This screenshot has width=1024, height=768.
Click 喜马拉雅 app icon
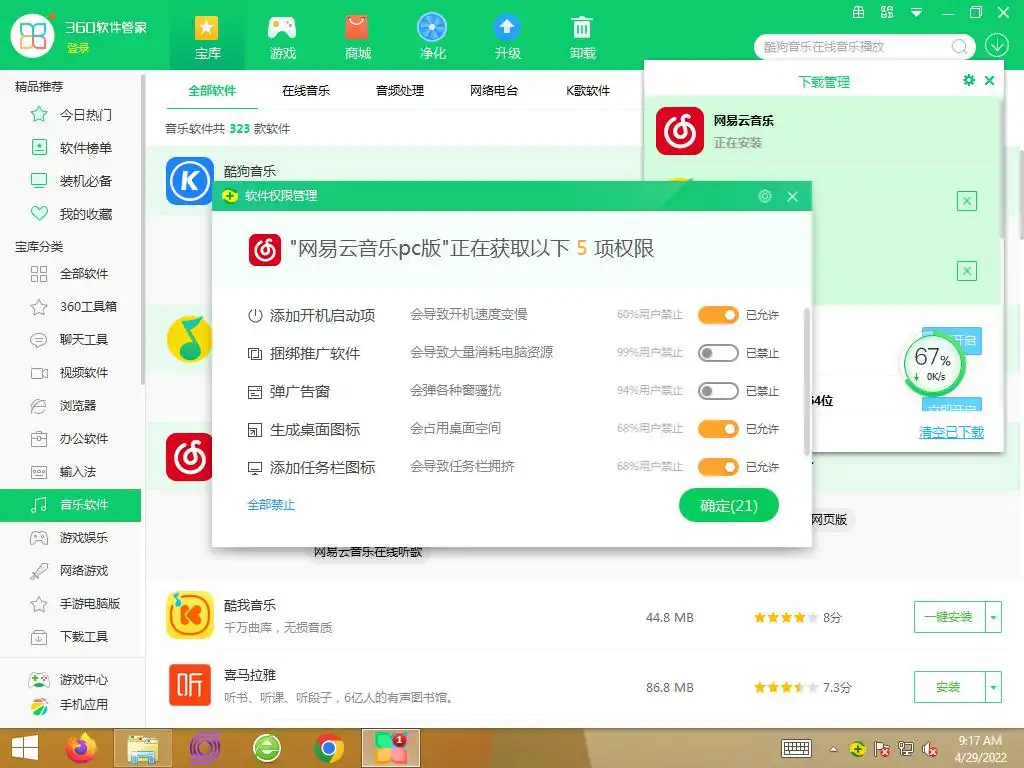click(189, 685)
